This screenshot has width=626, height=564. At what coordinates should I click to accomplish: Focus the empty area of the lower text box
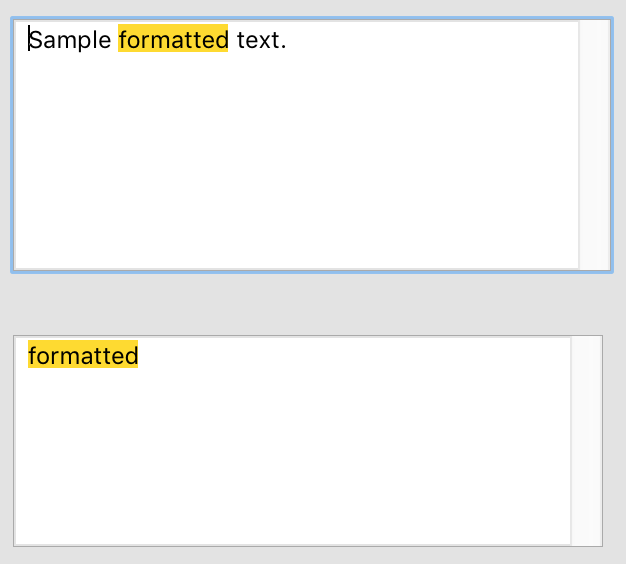[292, 460]
